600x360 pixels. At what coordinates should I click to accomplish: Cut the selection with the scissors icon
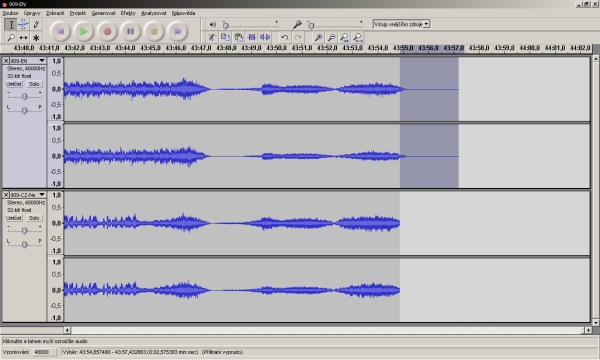tap(212, 37)
